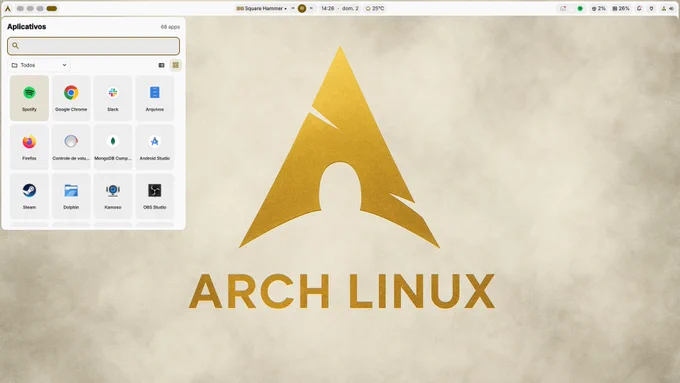Switch launcher to grid view
Image resolution: width=680 pixels, height=383 pixels.
coord(176,65)
